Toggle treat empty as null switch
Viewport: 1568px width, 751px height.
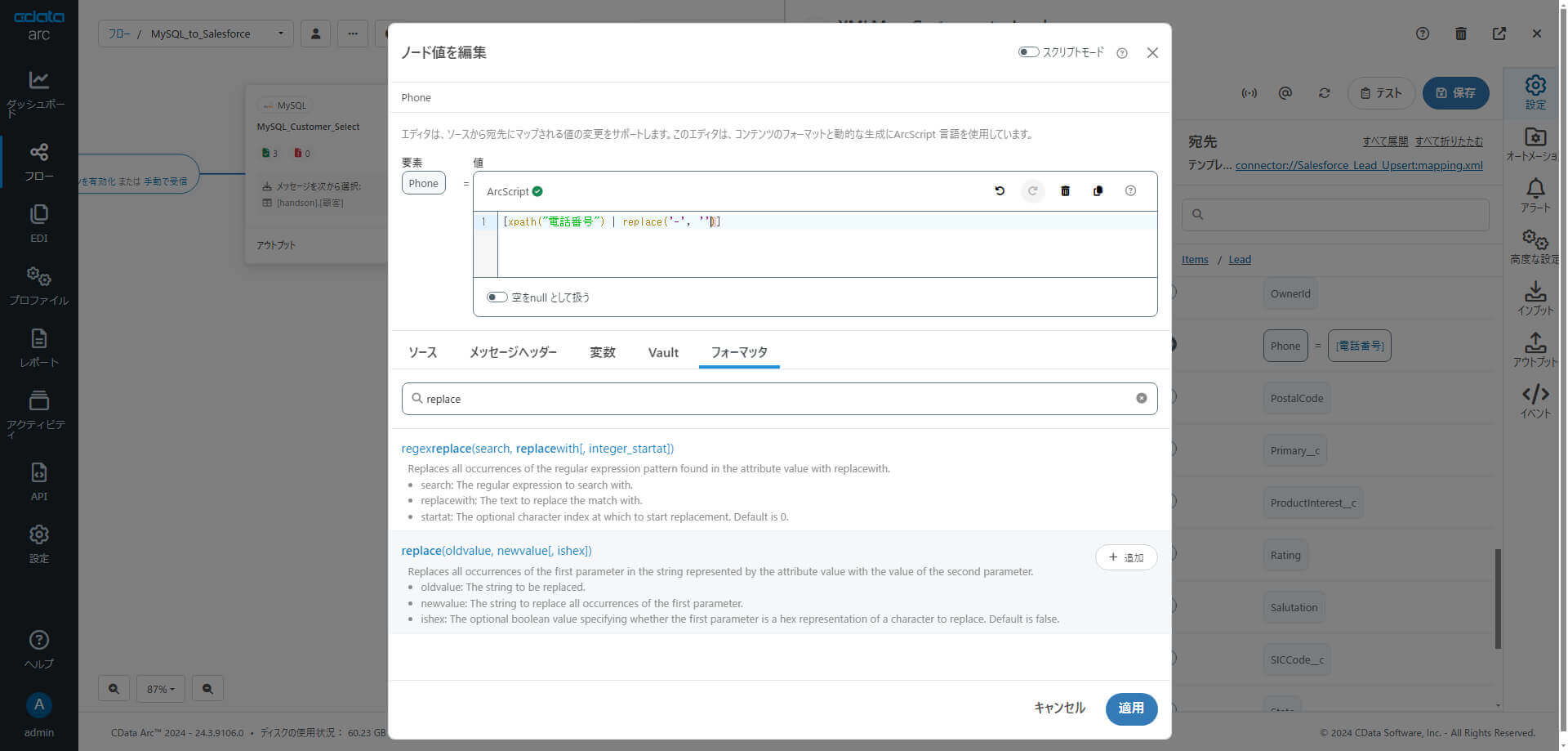(497, 297)
